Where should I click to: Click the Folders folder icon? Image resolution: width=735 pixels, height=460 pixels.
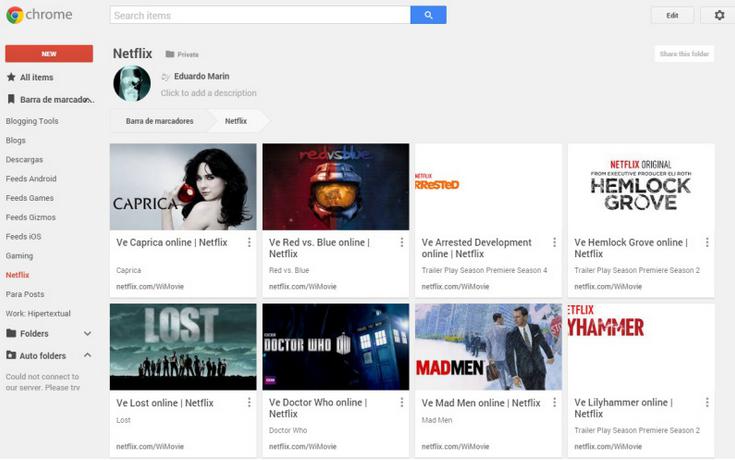point(11,333)
